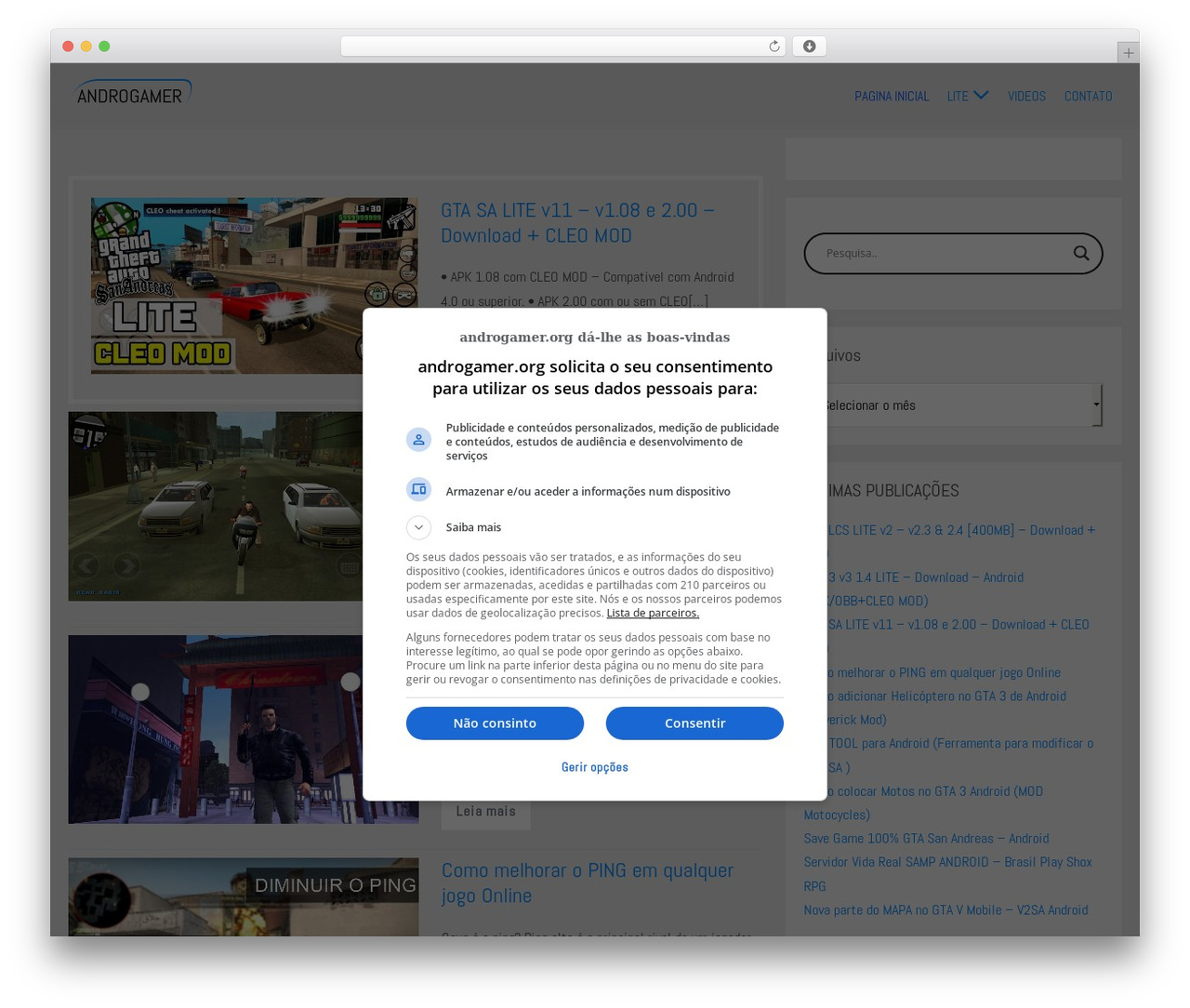This screenshot has width=1190, height=1008.
Task: Open TOOL para Android sidebar link
Action: coord(960,744)
